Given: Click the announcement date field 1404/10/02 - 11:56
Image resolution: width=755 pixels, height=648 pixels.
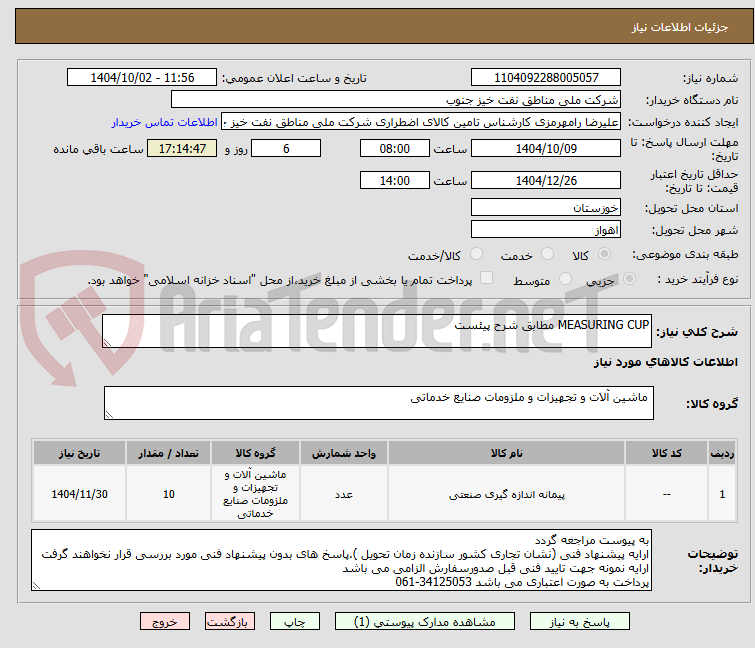Looking at the screenshot, I should point(142,78).
